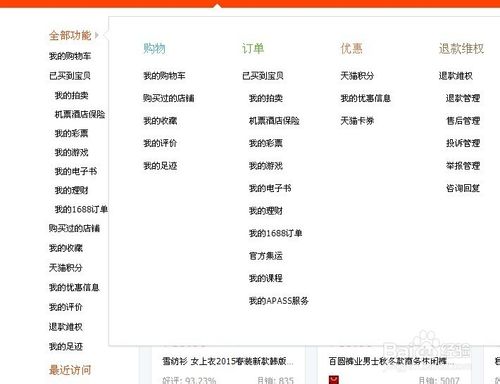The height and width of the screenshot is (384, 500).
Task: Open 我的彩票 under the 订单 column
Action: click(x=266, y=143)
